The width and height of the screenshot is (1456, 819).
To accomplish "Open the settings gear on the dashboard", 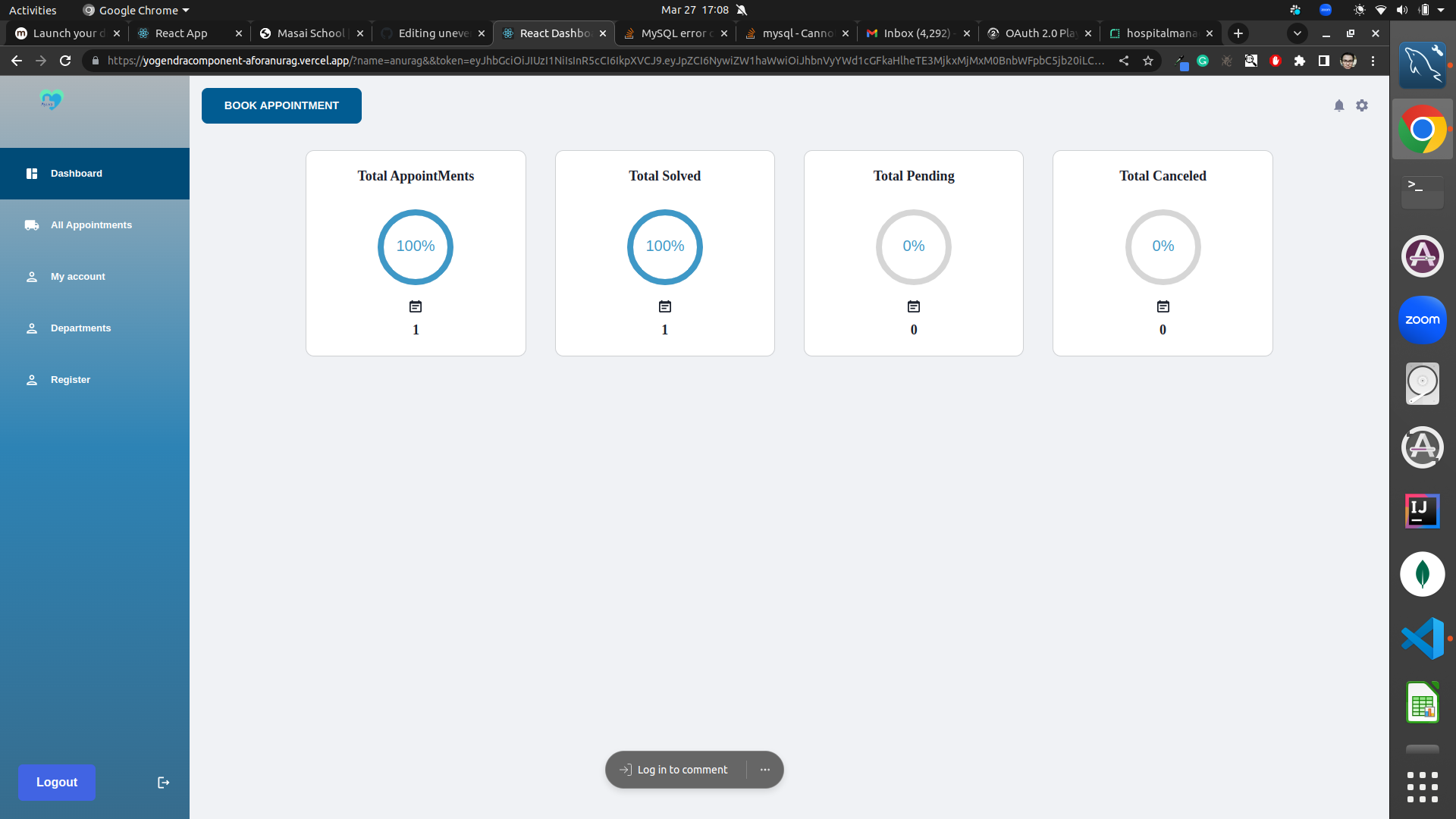I will coord(1362,105).
